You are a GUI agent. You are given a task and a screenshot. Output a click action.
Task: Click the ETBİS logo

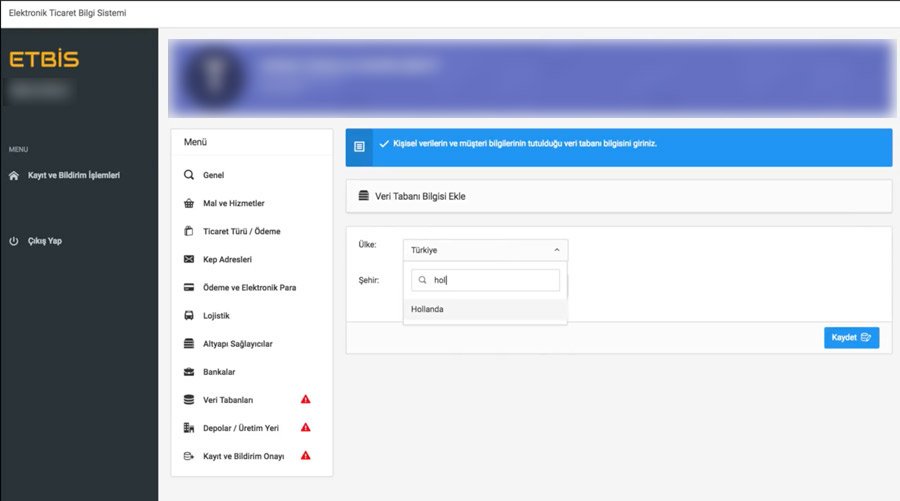[44, 59]
